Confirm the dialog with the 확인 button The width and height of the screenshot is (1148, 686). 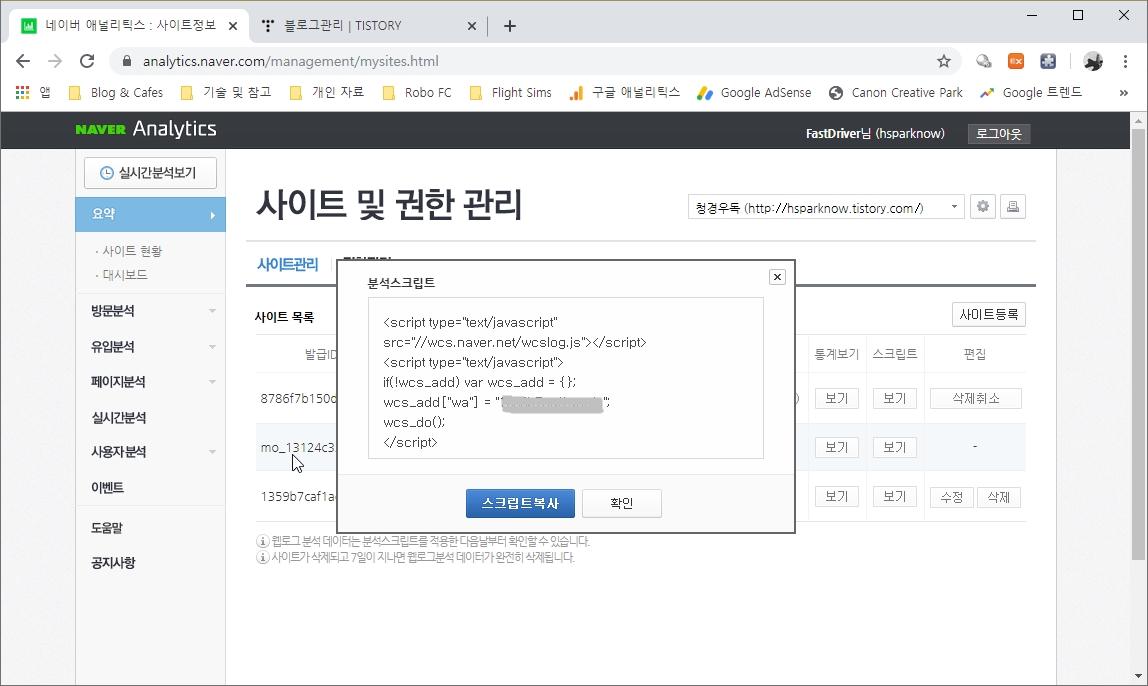click(x=622, y=503)
